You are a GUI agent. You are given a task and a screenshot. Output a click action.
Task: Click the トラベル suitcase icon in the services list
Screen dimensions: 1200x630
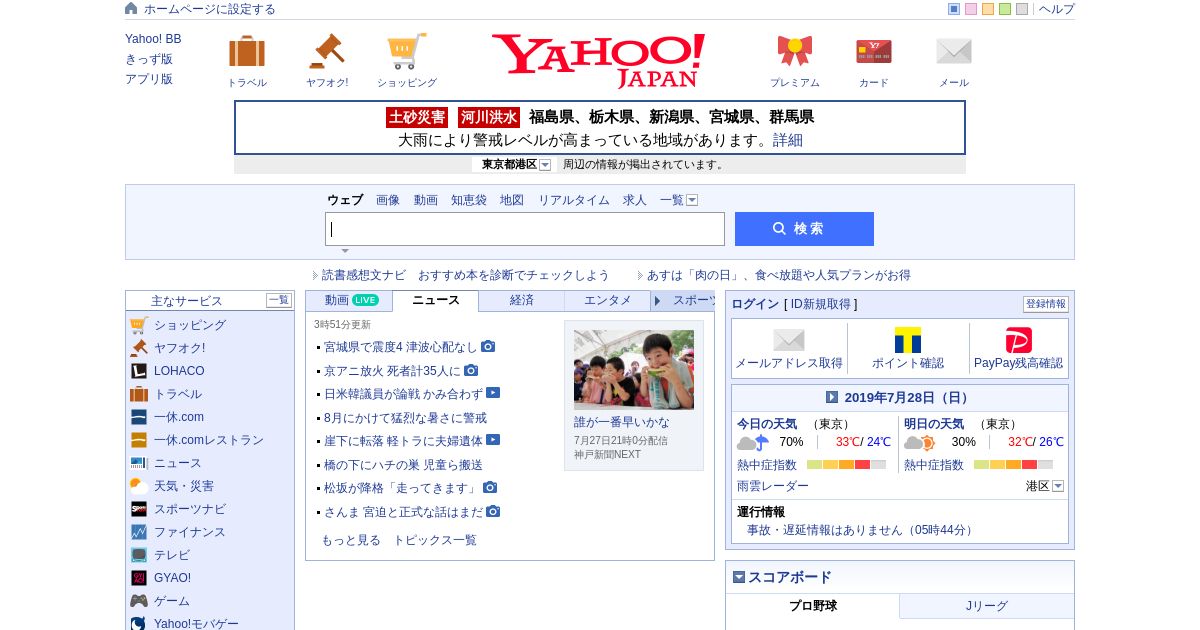point(139,394)
